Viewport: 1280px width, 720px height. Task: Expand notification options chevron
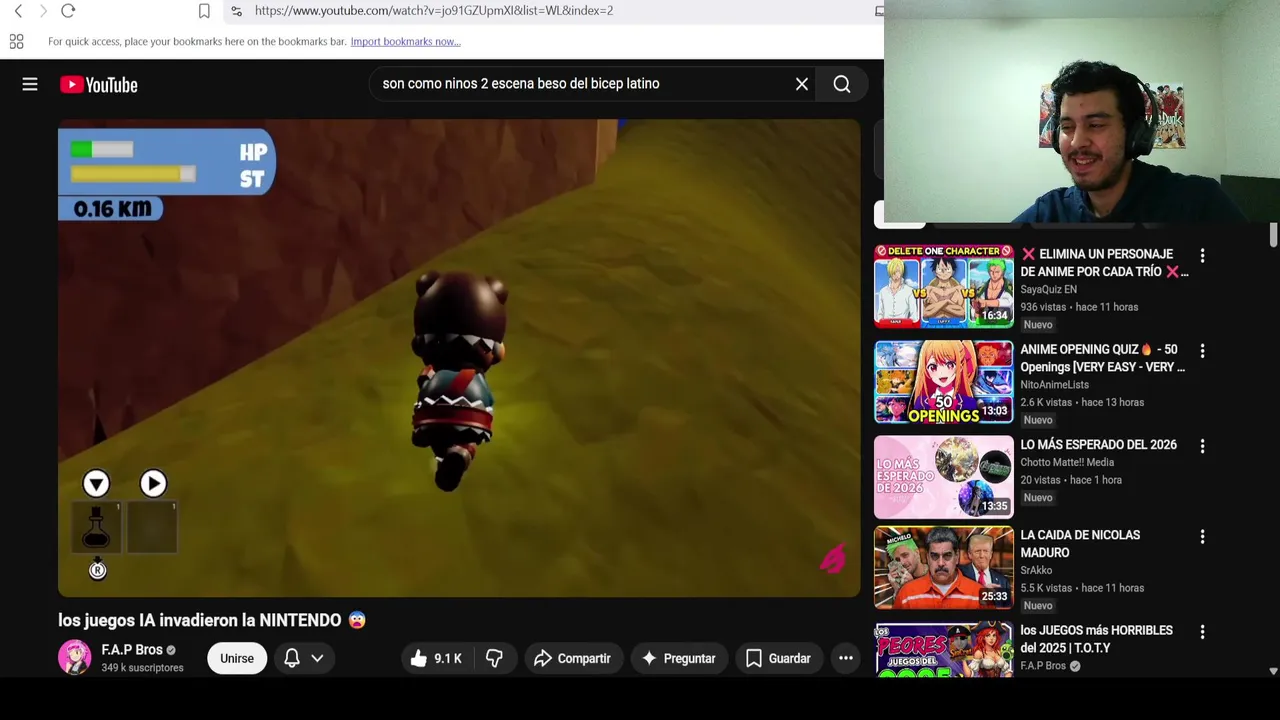click(317, 658)
